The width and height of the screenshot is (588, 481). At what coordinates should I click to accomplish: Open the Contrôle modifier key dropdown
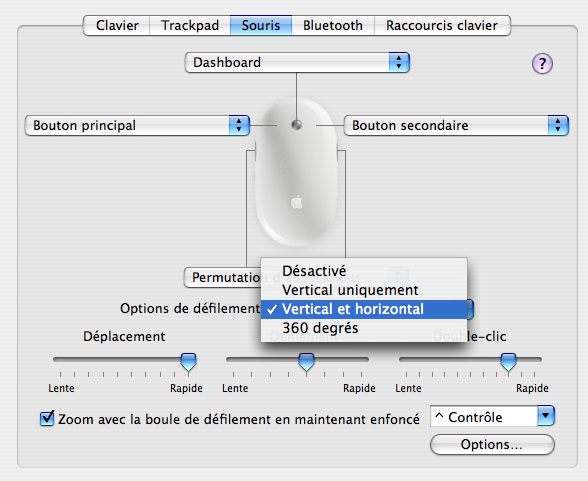pyautogui.click(x=492, y=416)
